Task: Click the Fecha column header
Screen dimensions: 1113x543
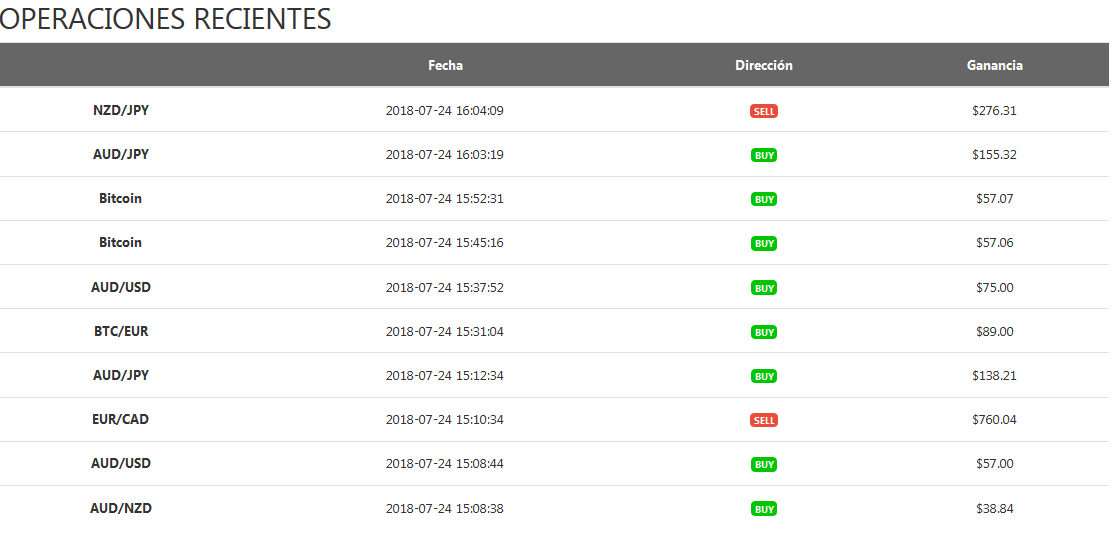Action: pos(445,65)
